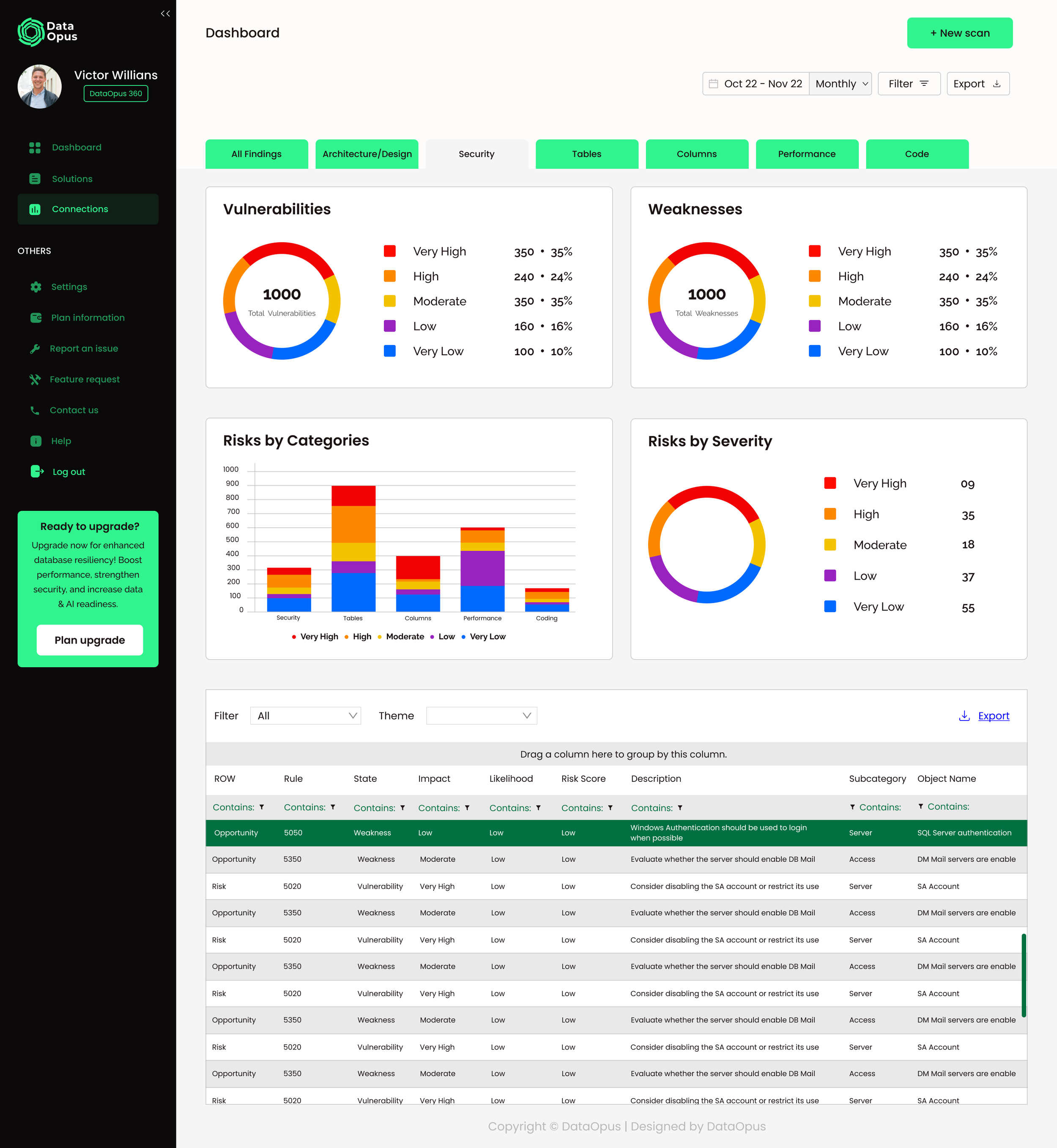Click the calendar icon in date range
Viewport: 1057px width, 1148px height.
[x=713, y=84]
